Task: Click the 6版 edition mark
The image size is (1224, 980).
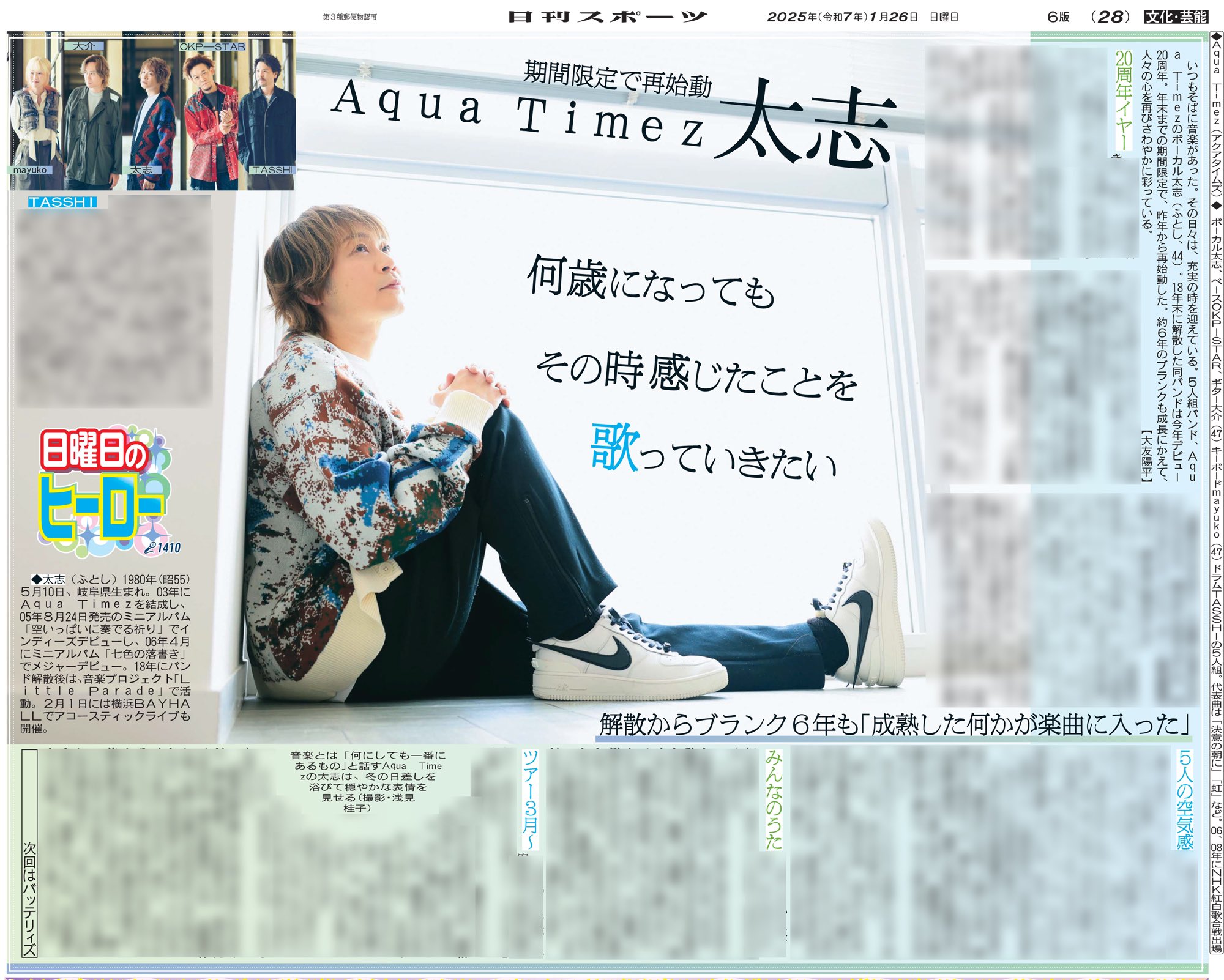Action: click(1058, 17)
